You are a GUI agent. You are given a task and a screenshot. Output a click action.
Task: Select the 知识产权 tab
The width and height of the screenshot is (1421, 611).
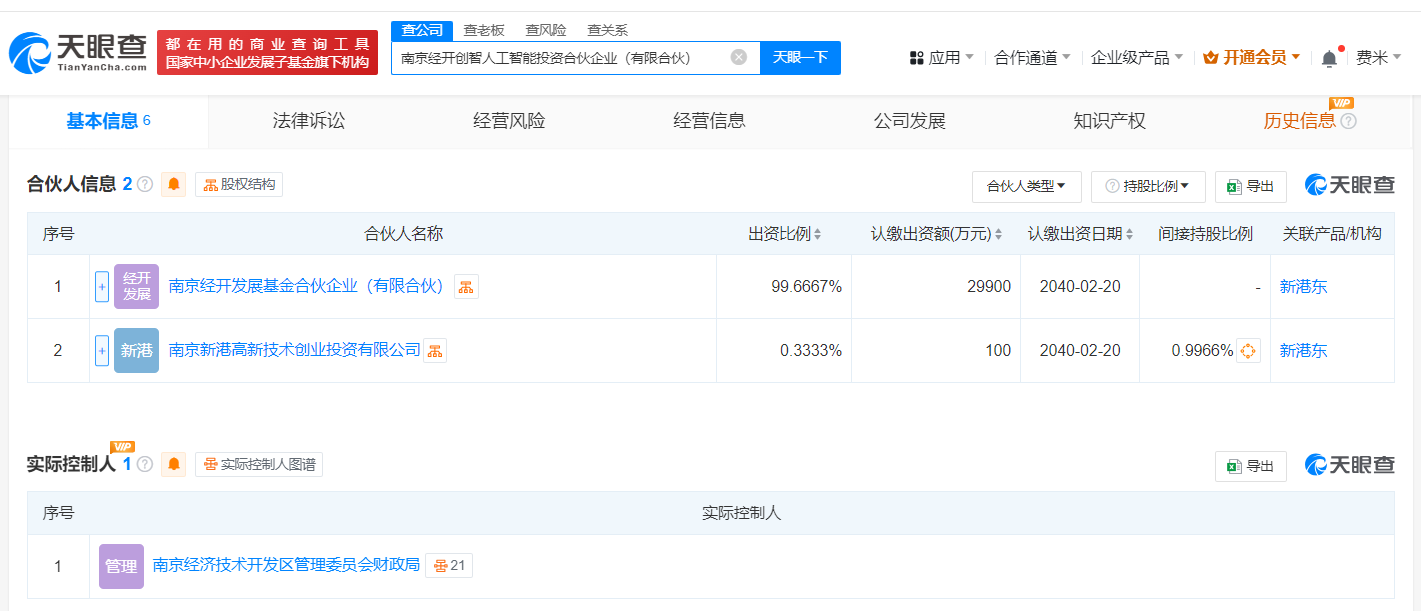(x=1109, y=121)
